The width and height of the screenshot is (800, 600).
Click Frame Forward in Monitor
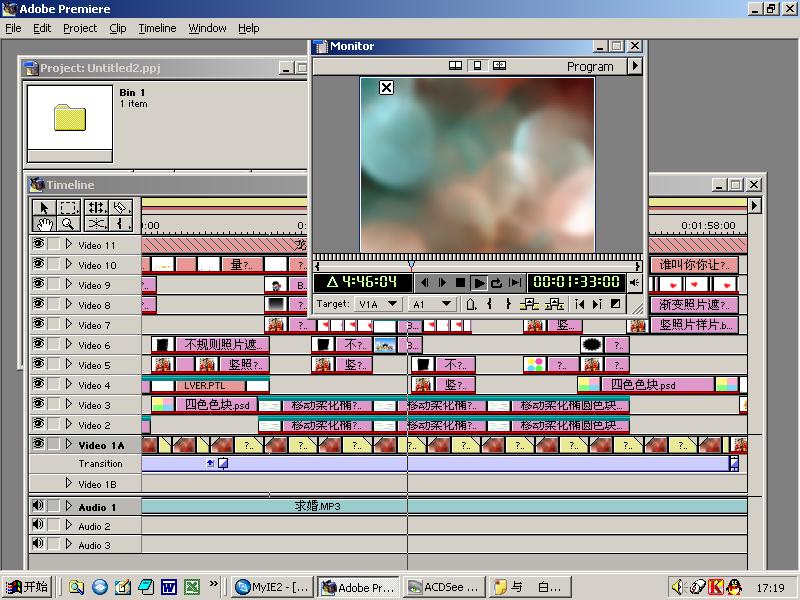point(442,282)
